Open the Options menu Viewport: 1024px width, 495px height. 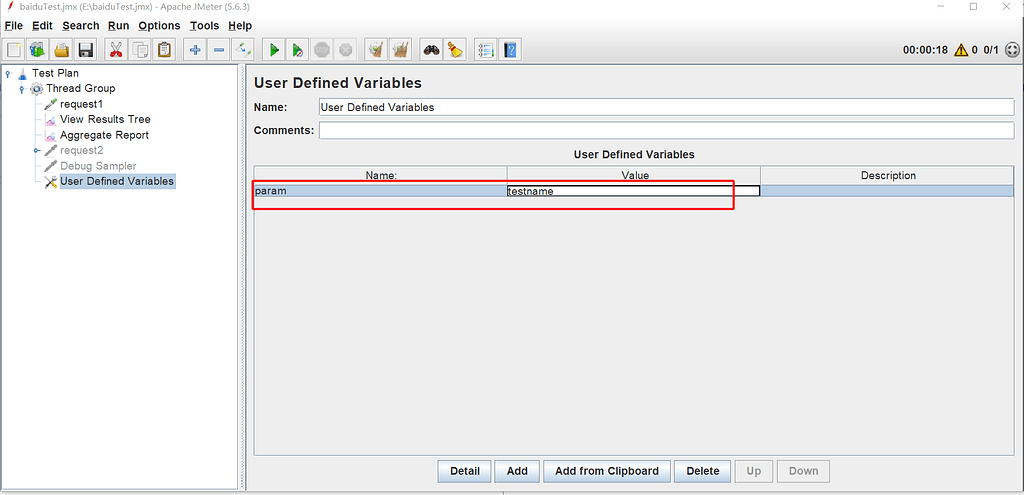[x=159, y=26]
